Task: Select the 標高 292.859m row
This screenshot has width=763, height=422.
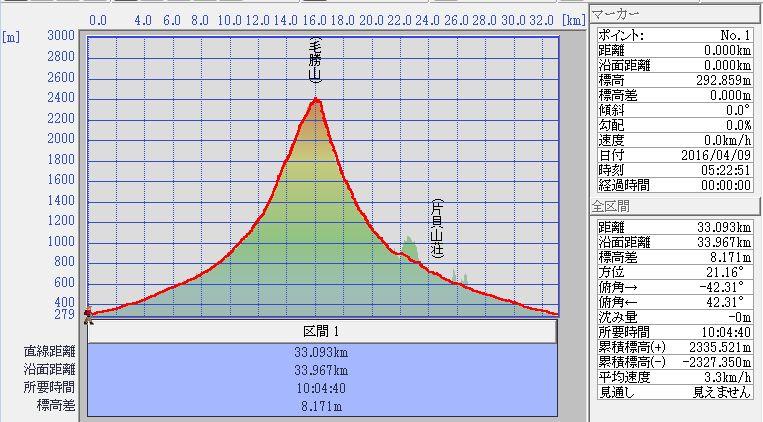Action: [673, 80]
